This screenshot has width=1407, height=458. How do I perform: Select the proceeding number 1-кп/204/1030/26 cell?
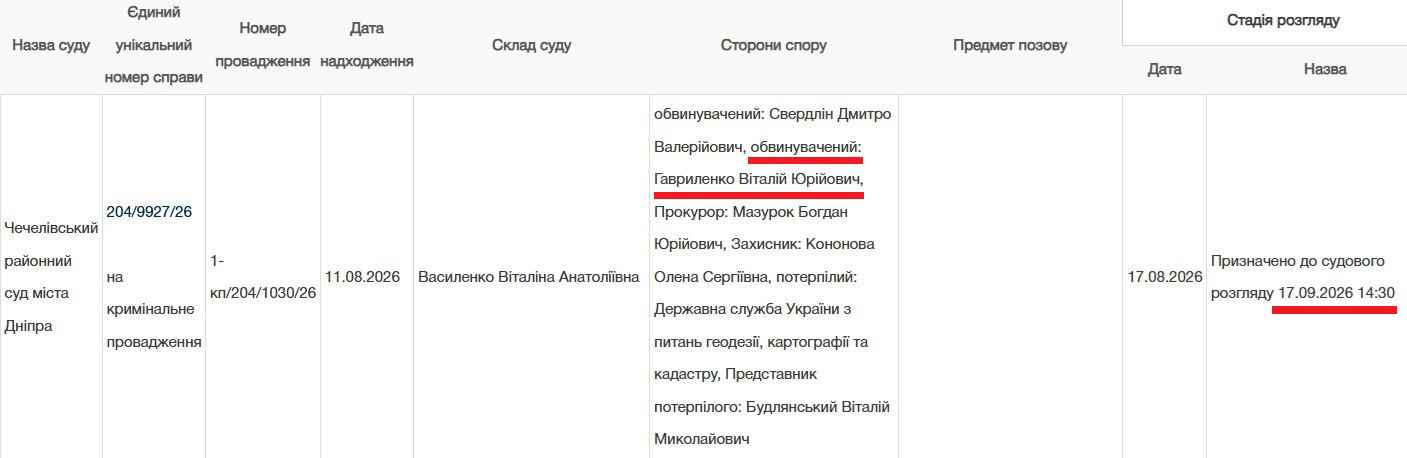tap(262, 277)
